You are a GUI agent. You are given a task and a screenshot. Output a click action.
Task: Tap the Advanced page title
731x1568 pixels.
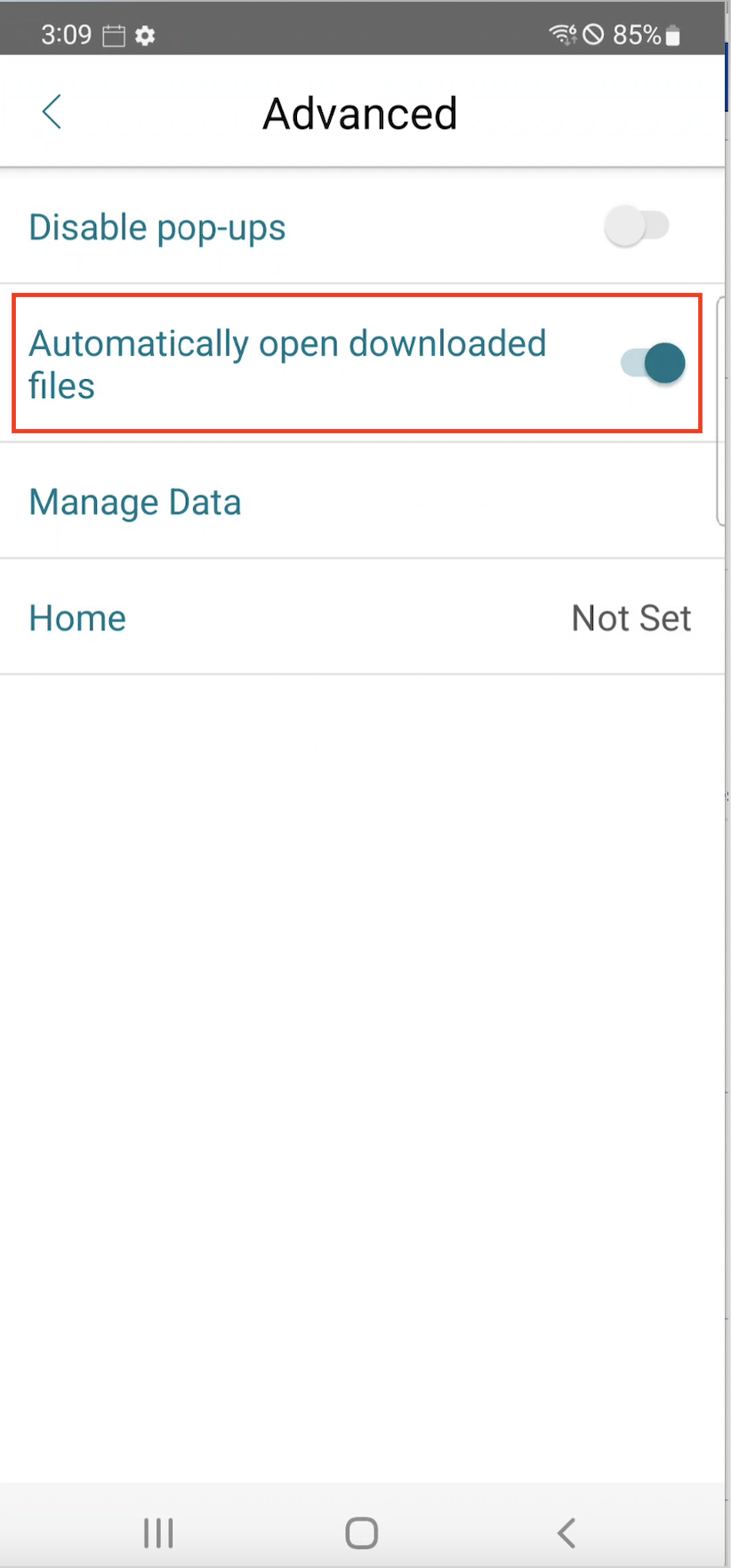360,114
